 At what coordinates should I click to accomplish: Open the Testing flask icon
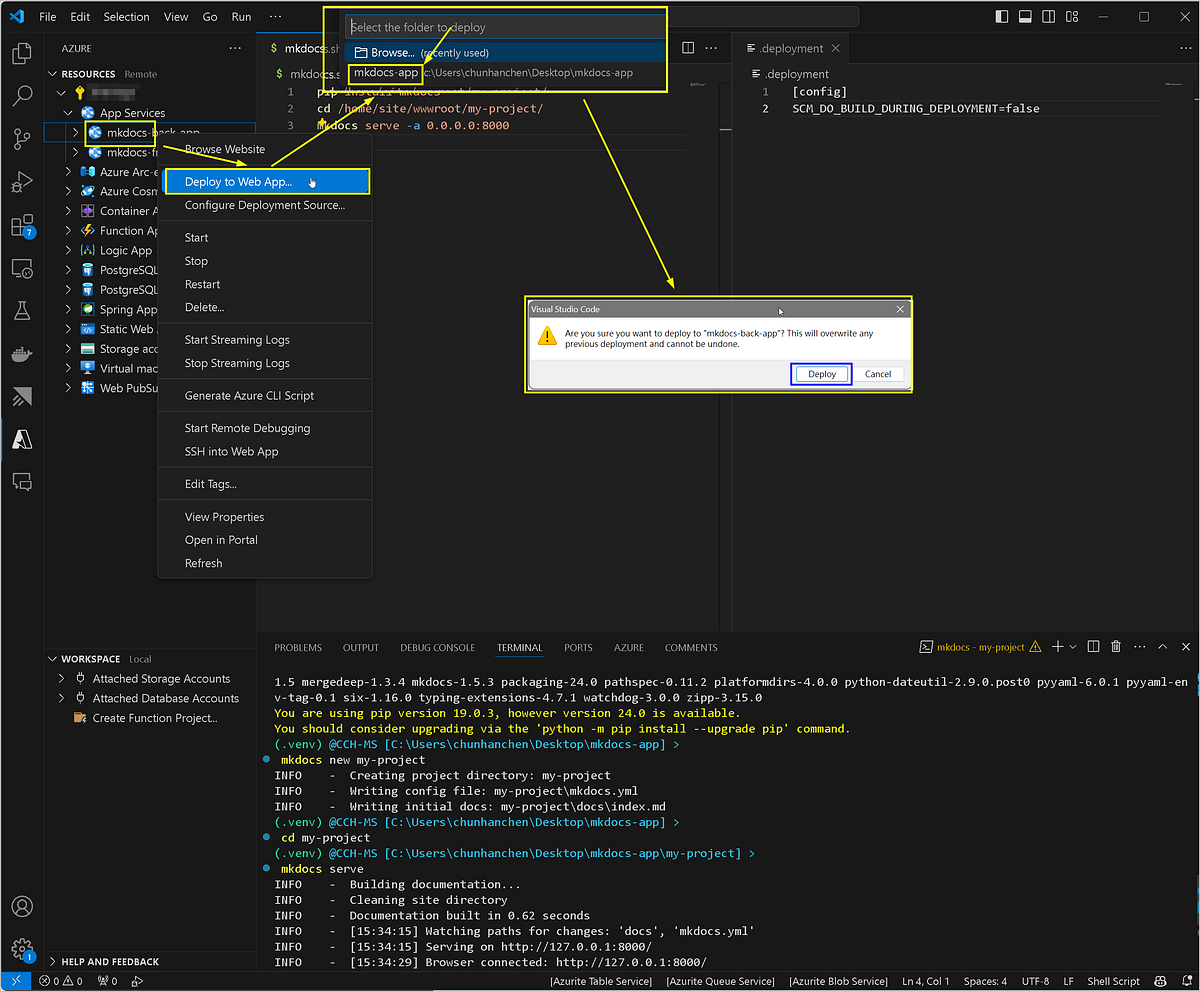(x=22, y=311)
